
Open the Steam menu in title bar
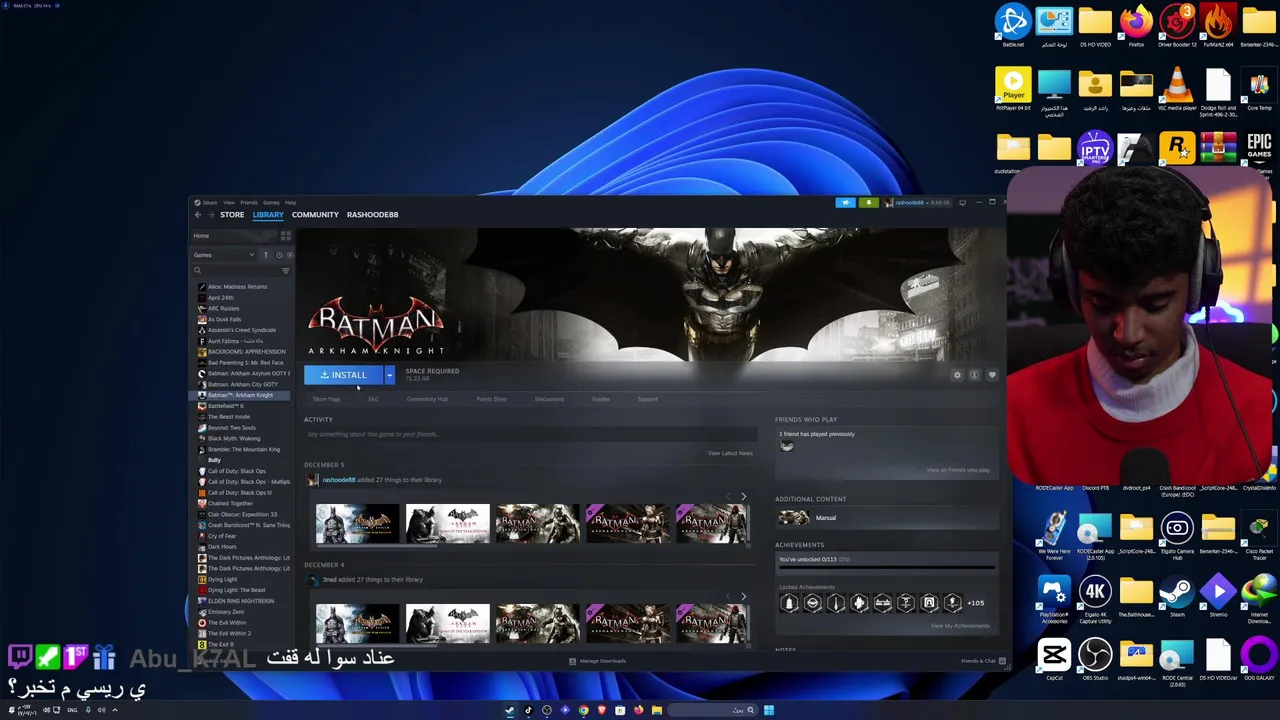210,202
